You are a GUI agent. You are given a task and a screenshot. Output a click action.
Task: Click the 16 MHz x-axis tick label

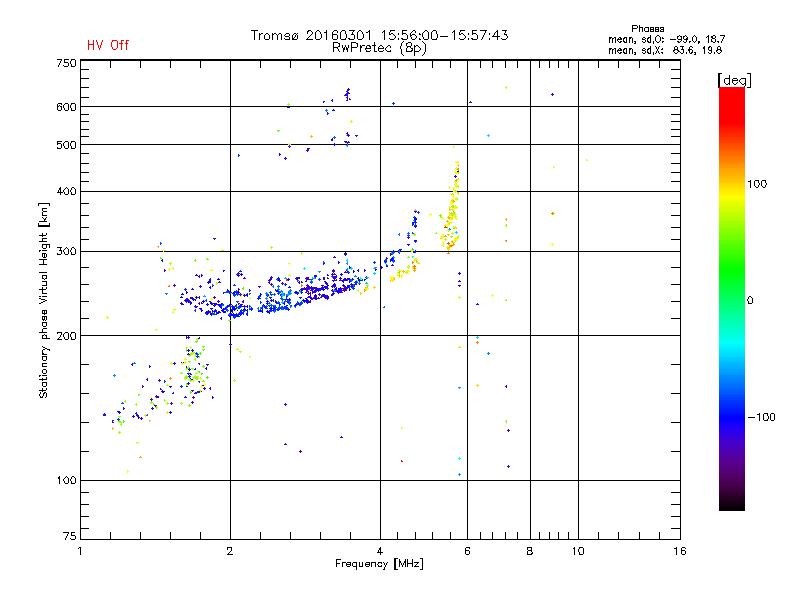pos(680,551)
